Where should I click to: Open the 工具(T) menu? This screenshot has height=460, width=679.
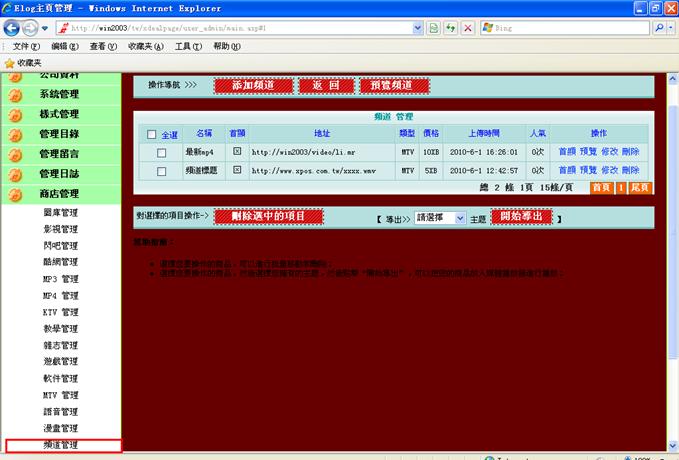(x=188, y=47)
